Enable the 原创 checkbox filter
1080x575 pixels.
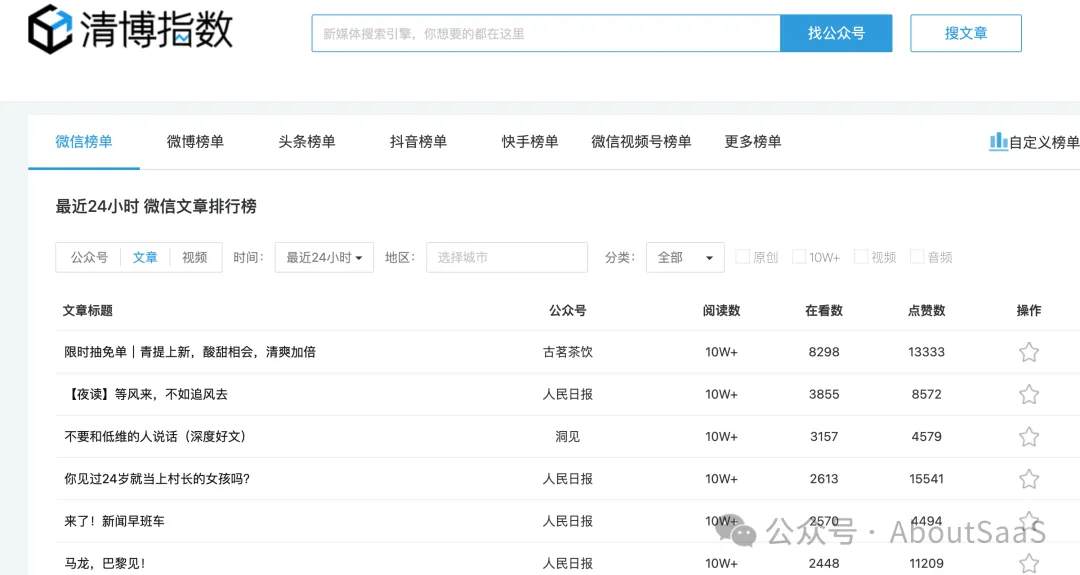[743, 257]
